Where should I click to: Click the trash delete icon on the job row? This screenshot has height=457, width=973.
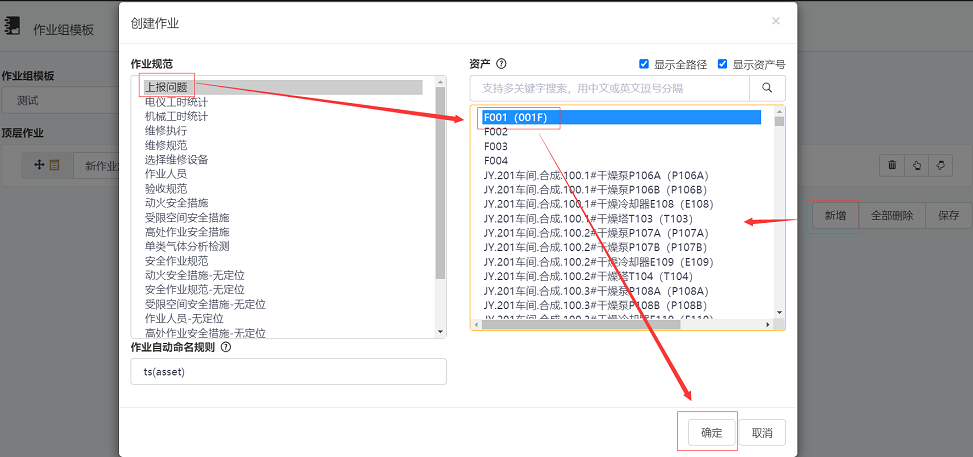click(x=892, y=165)
